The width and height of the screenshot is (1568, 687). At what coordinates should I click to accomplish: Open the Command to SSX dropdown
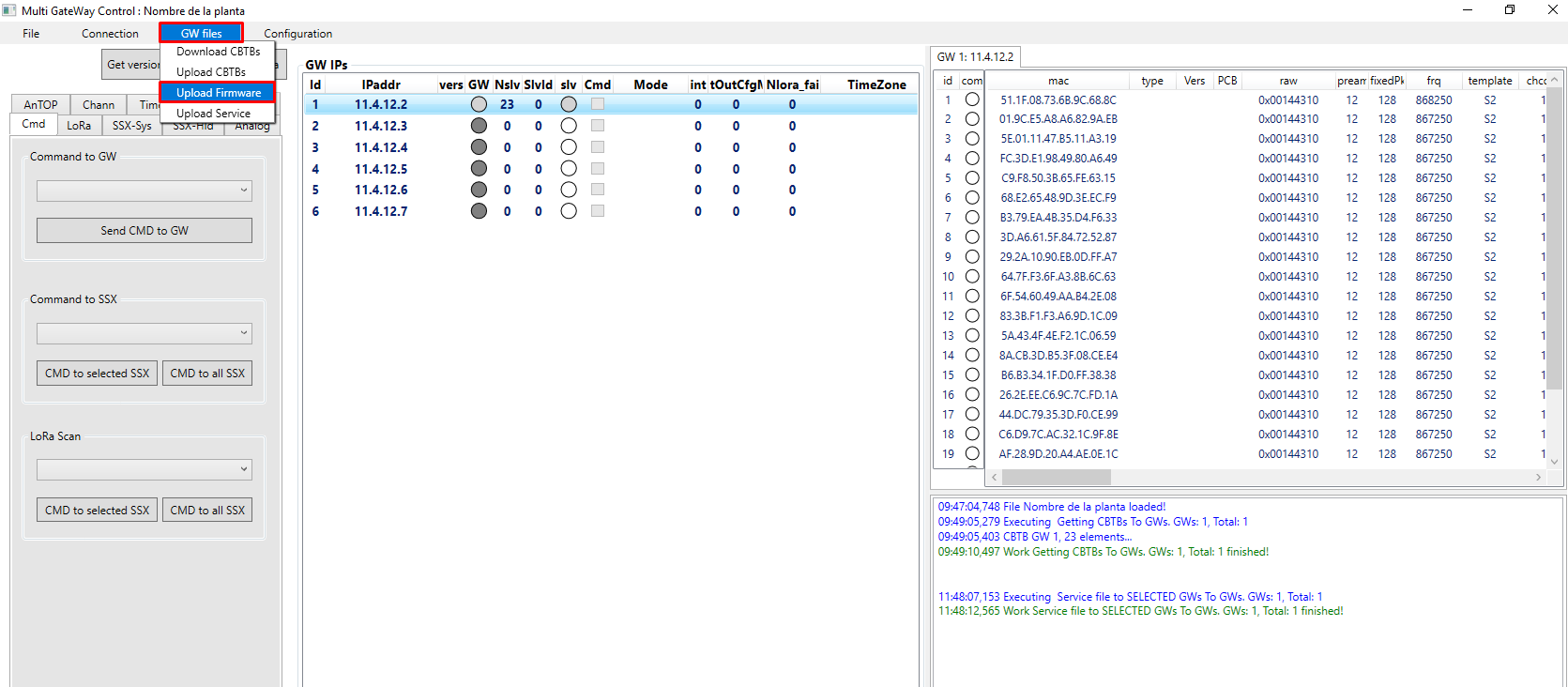point(145,333)
